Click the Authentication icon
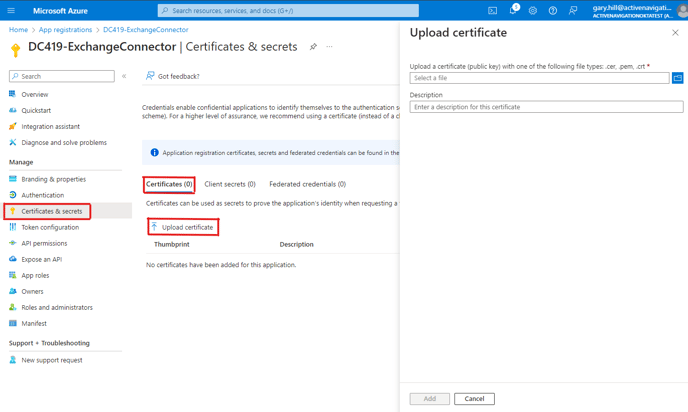The width and height of the screenshot is (688, 412). coord(13,195)
